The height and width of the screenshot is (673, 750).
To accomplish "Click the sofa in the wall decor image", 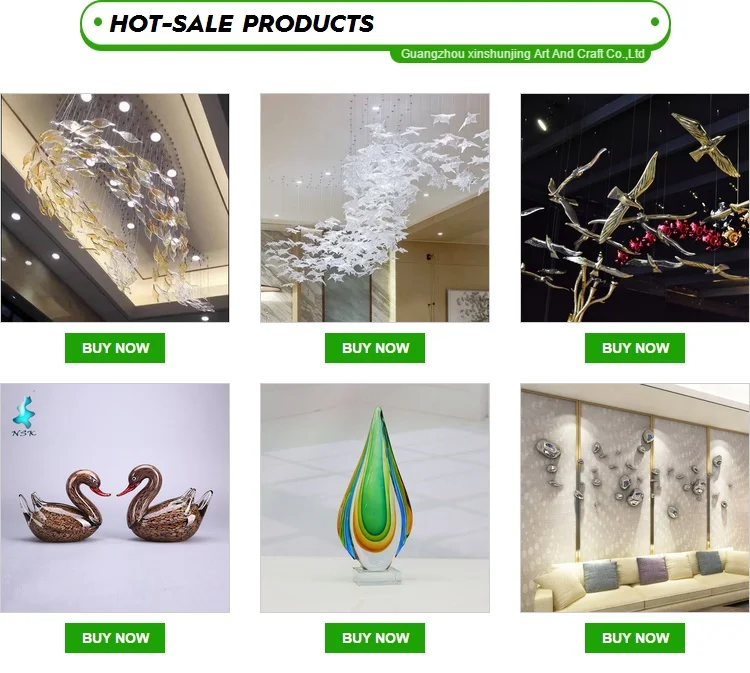I will click(641, 579).
